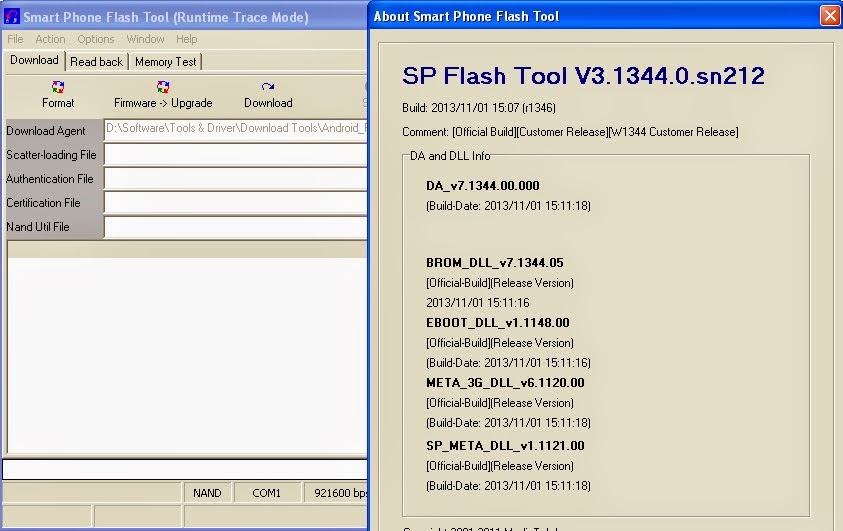Click the progress bar above the status bar

pos(185,469)
